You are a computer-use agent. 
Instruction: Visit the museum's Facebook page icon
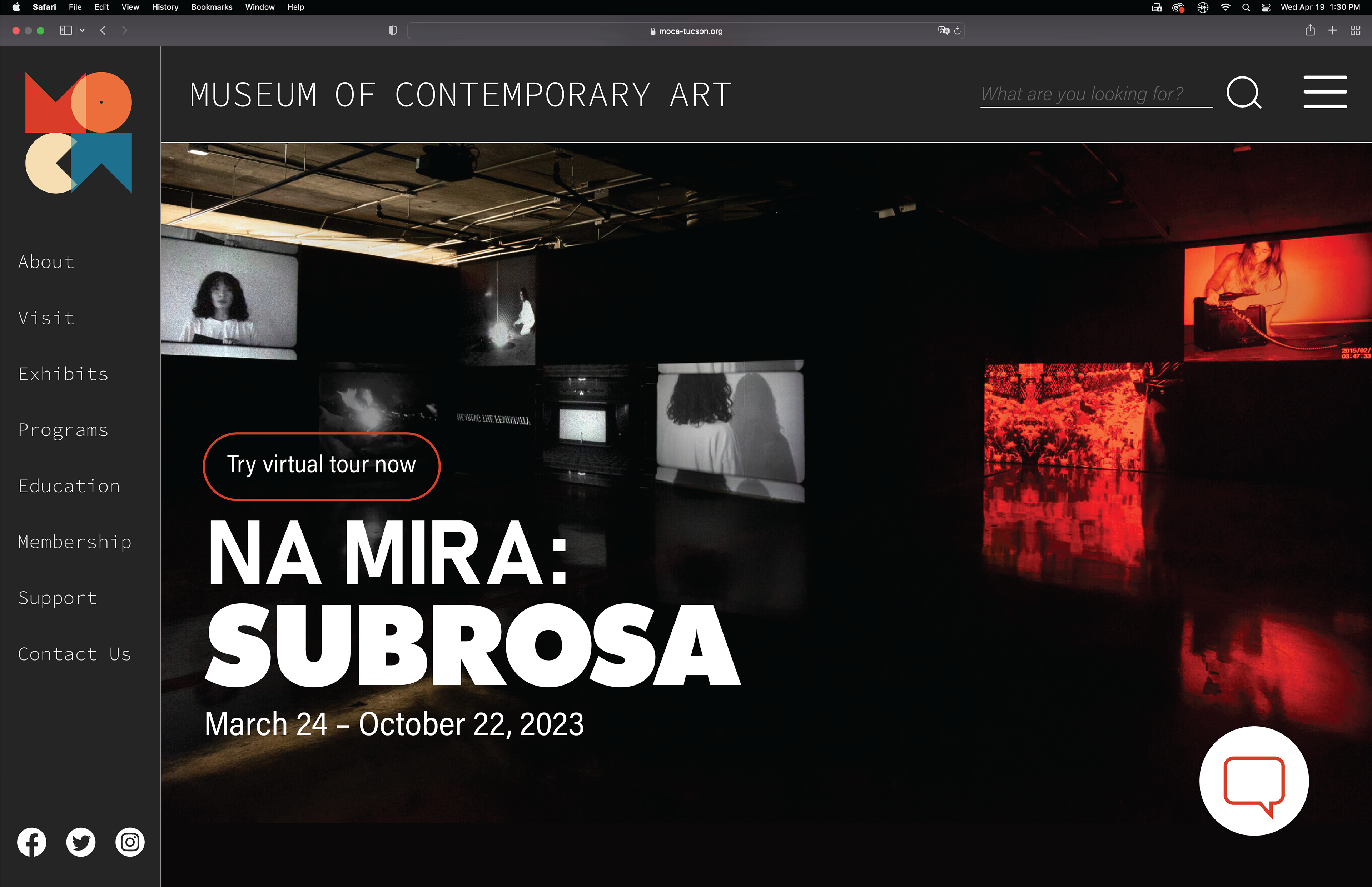point(32,842)
